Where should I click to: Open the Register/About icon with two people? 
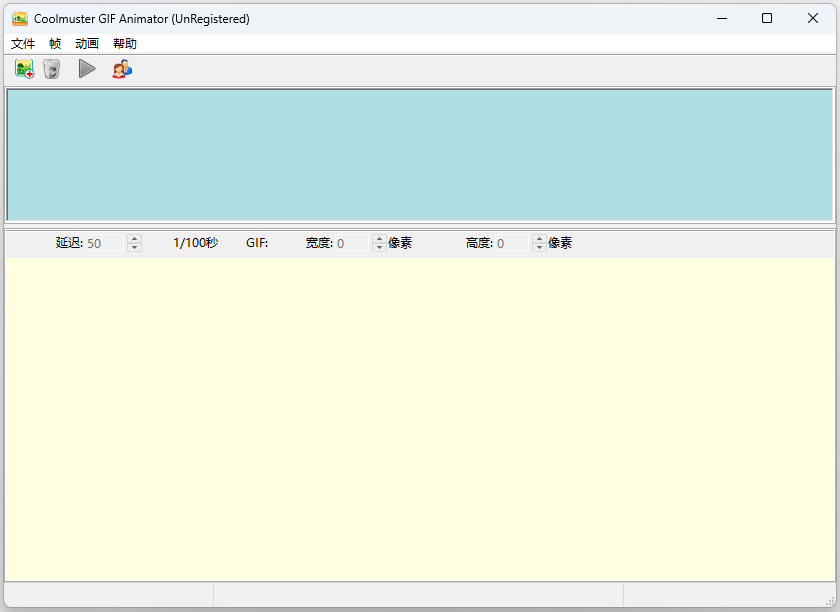(x=122, y=69)
